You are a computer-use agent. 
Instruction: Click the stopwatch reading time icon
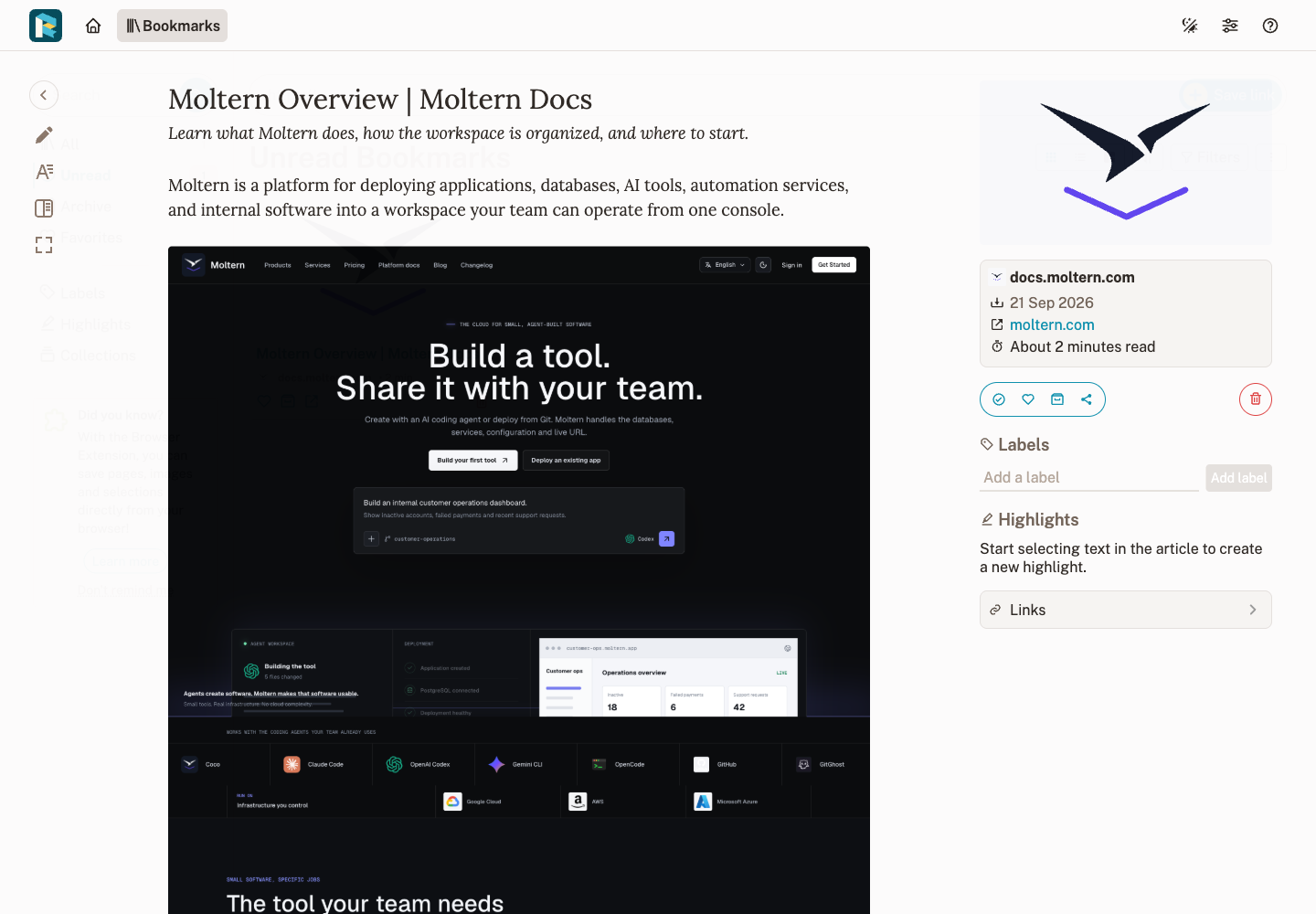pyautogui.click(x=997, y=346)
